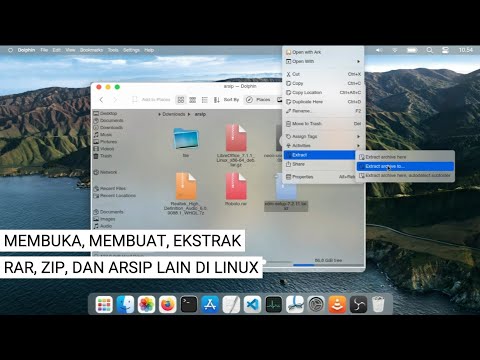Click Downloads in the breadcrumb path
The width and height of the screenshot is (480, 360).
point(173,114)
